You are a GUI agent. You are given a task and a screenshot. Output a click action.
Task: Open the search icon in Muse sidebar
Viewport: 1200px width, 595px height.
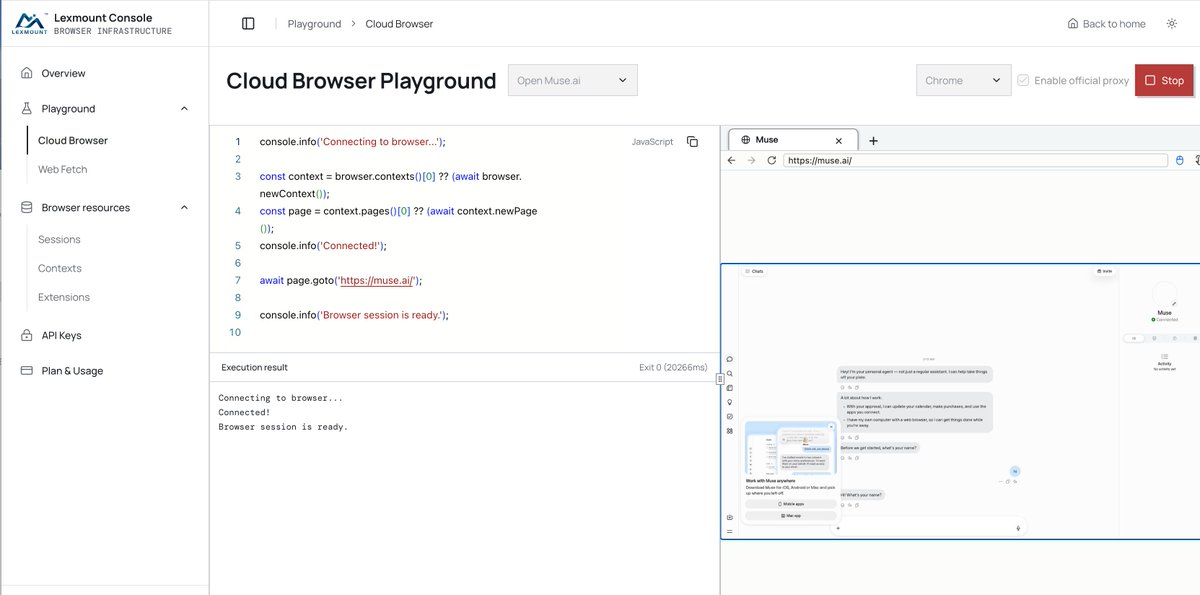click(730, 373)
